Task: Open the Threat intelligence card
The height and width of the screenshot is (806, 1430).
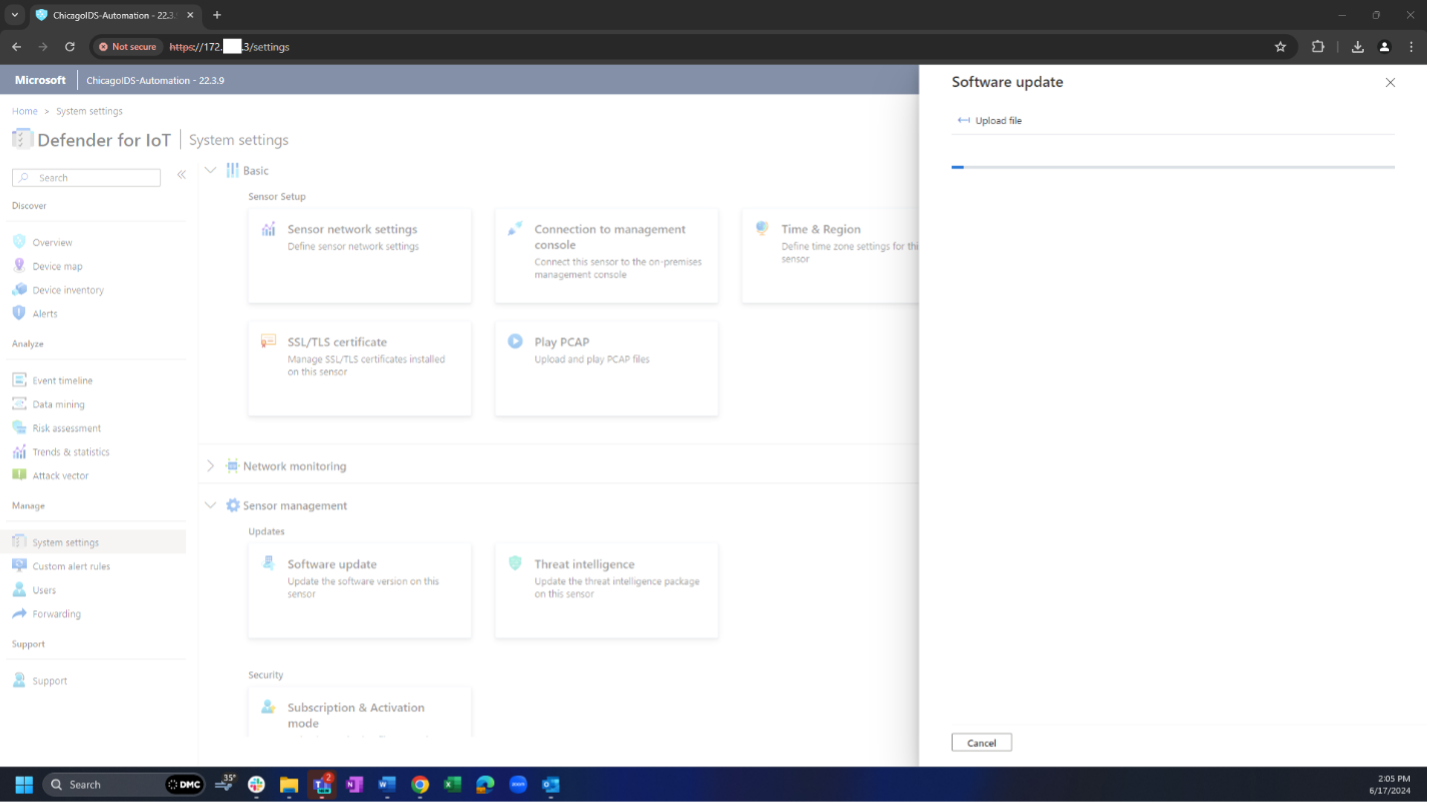Action: [607, 591]
